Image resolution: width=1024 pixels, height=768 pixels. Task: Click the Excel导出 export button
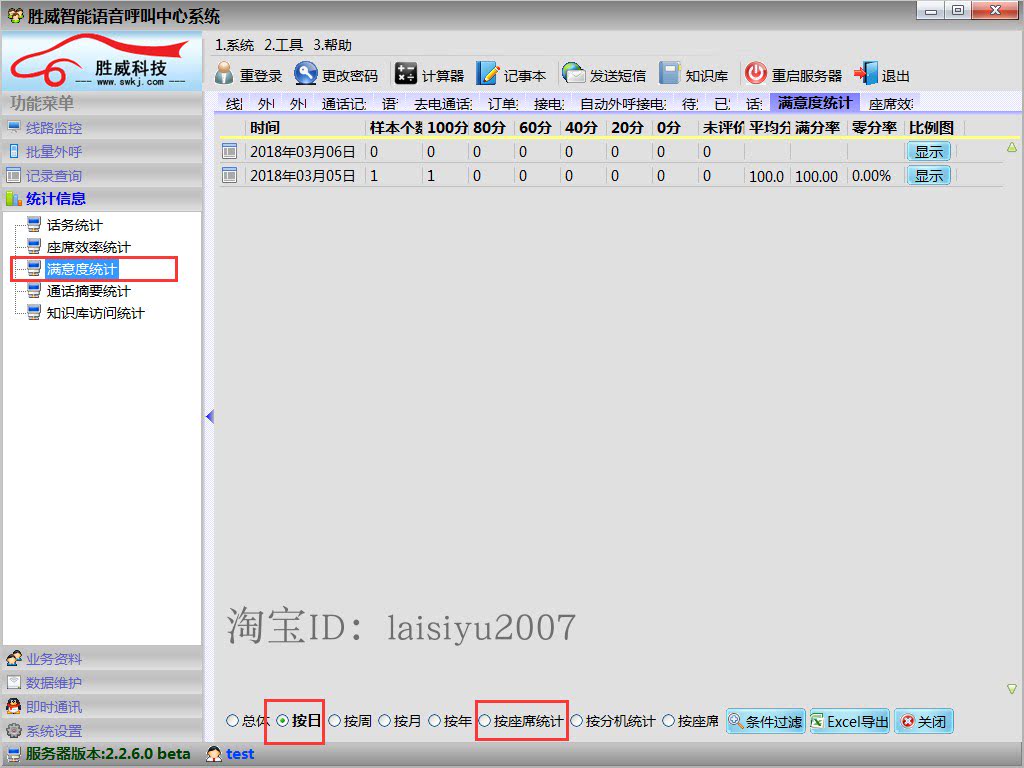point(850,721)
